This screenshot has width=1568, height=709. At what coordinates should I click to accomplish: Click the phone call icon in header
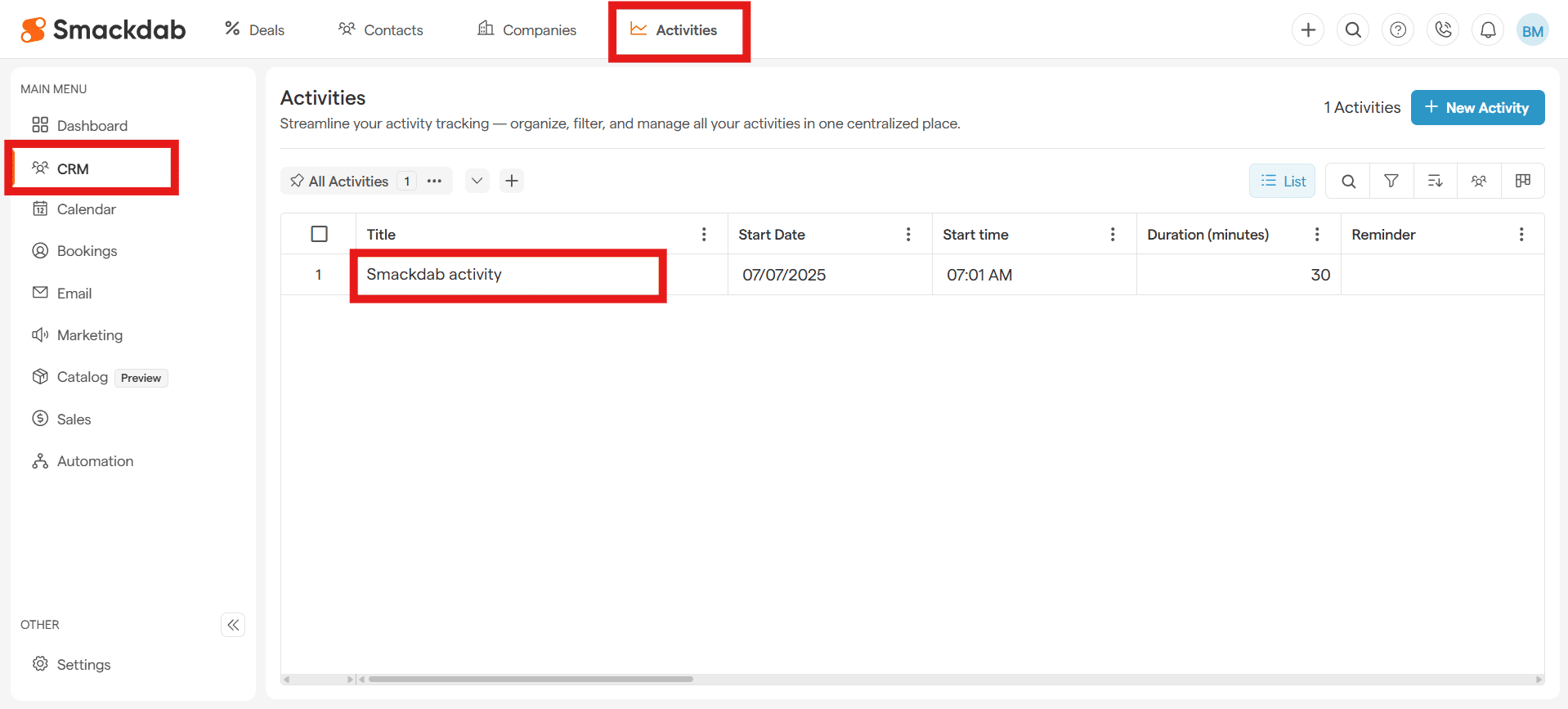click(x=1443, y=30)
